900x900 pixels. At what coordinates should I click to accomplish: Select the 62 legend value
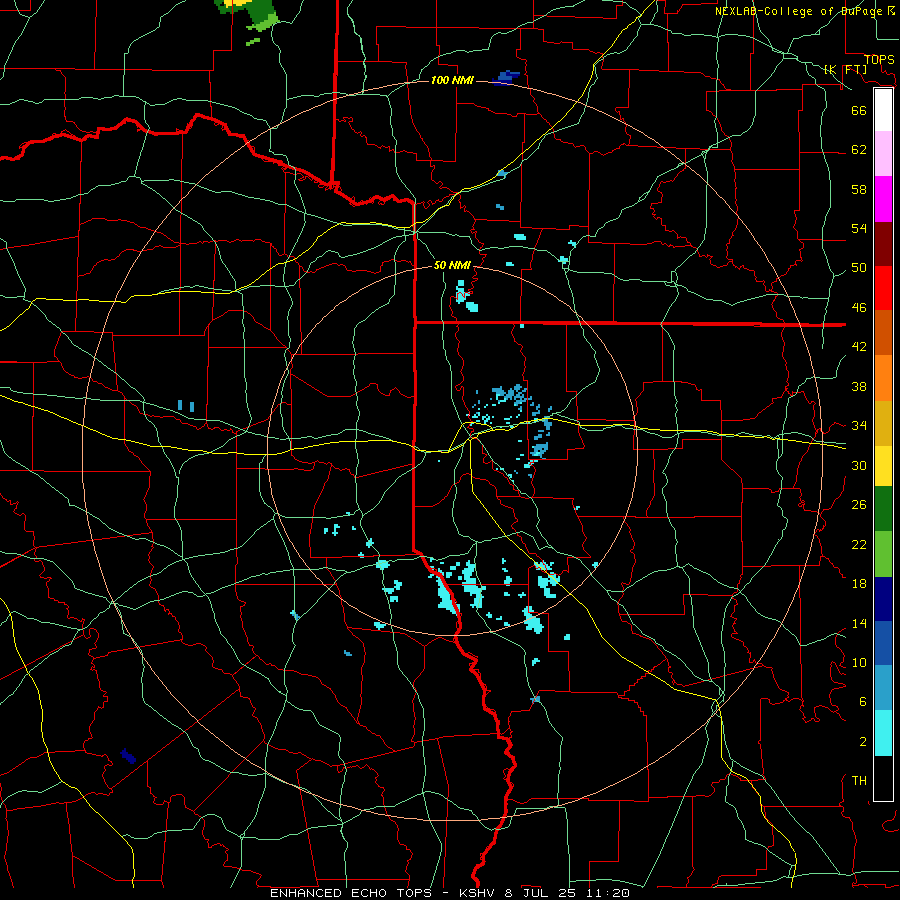[859, 150]
